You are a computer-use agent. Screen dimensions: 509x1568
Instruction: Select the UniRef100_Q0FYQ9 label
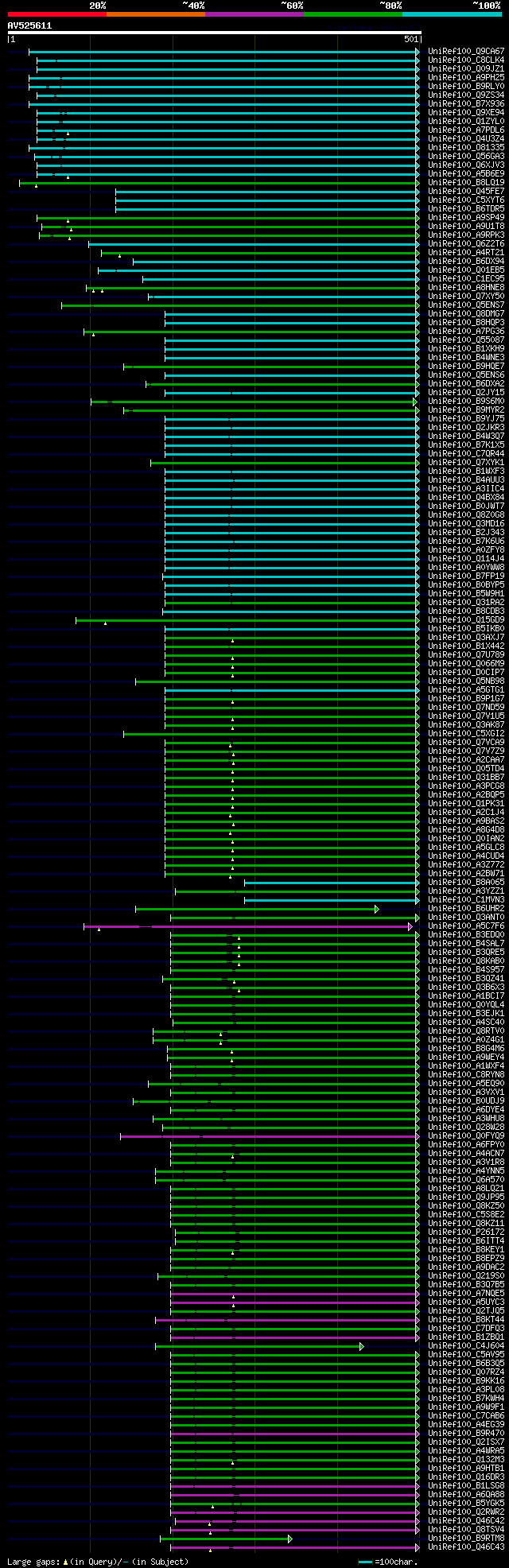coord(466,1136)
